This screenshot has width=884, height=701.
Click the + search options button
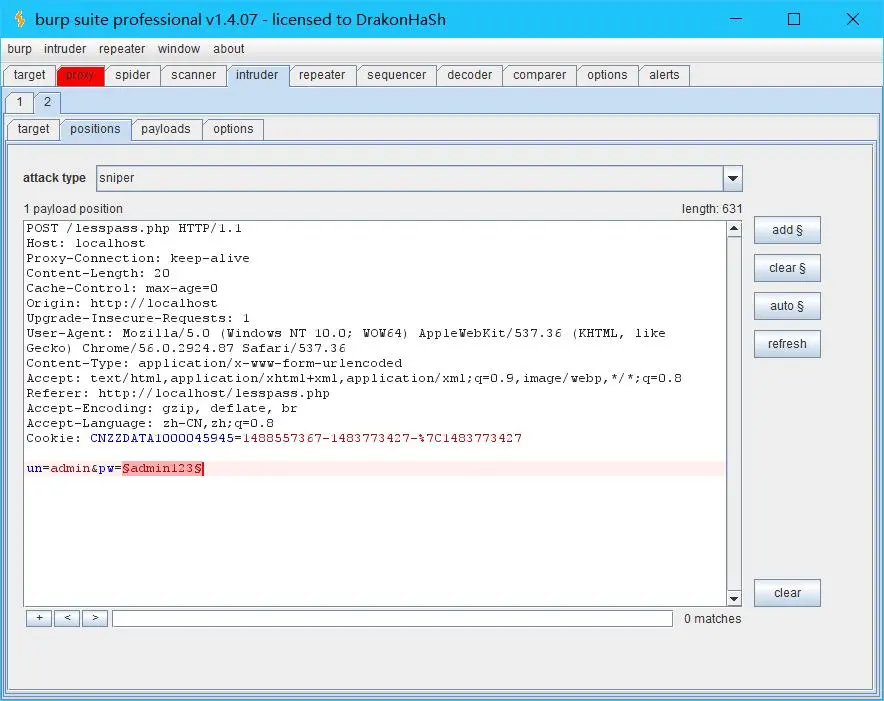coord(39,618)
